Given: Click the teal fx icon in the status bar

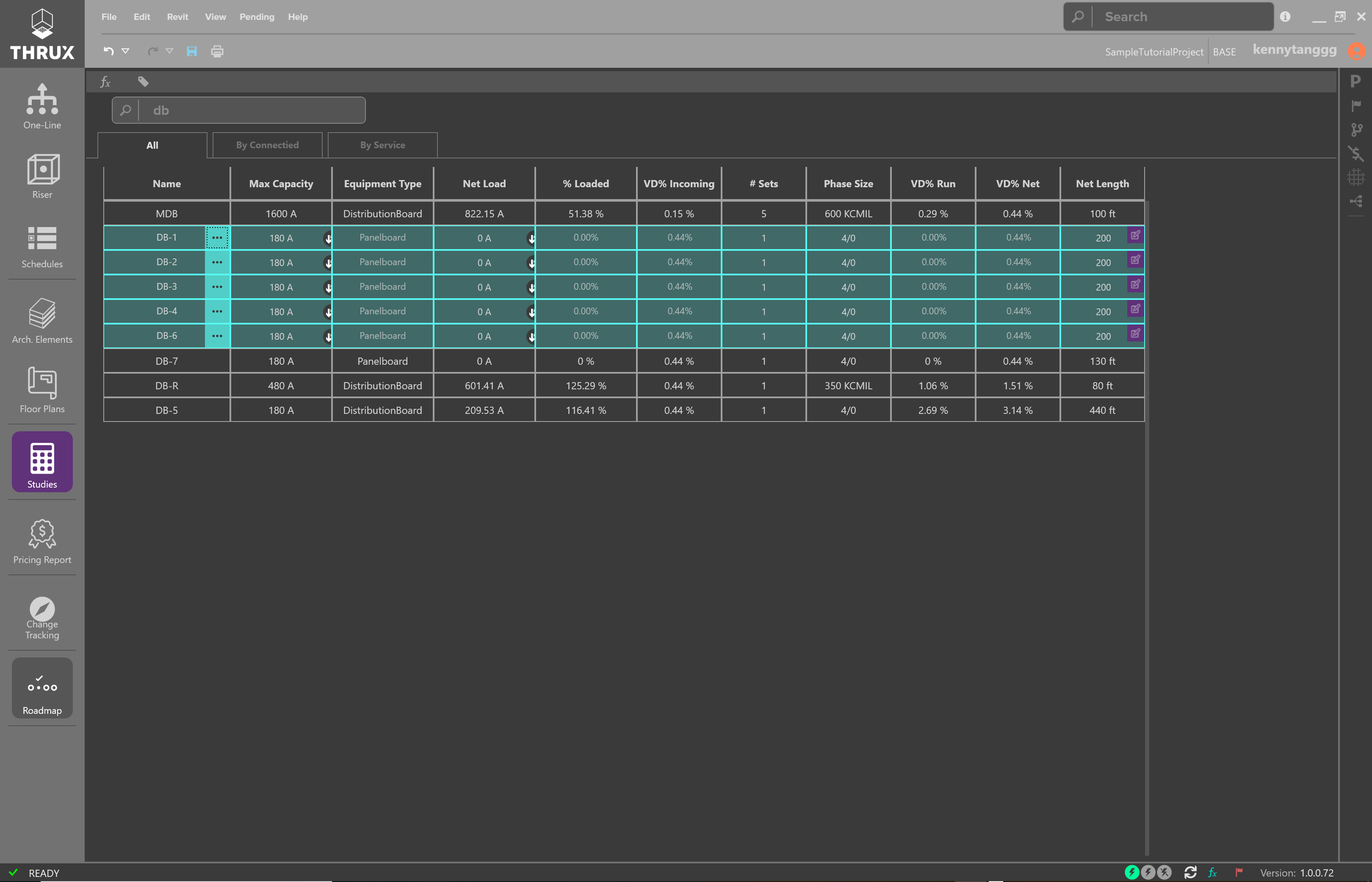Looking at the screenshot, I should [x=1212, y=872].
